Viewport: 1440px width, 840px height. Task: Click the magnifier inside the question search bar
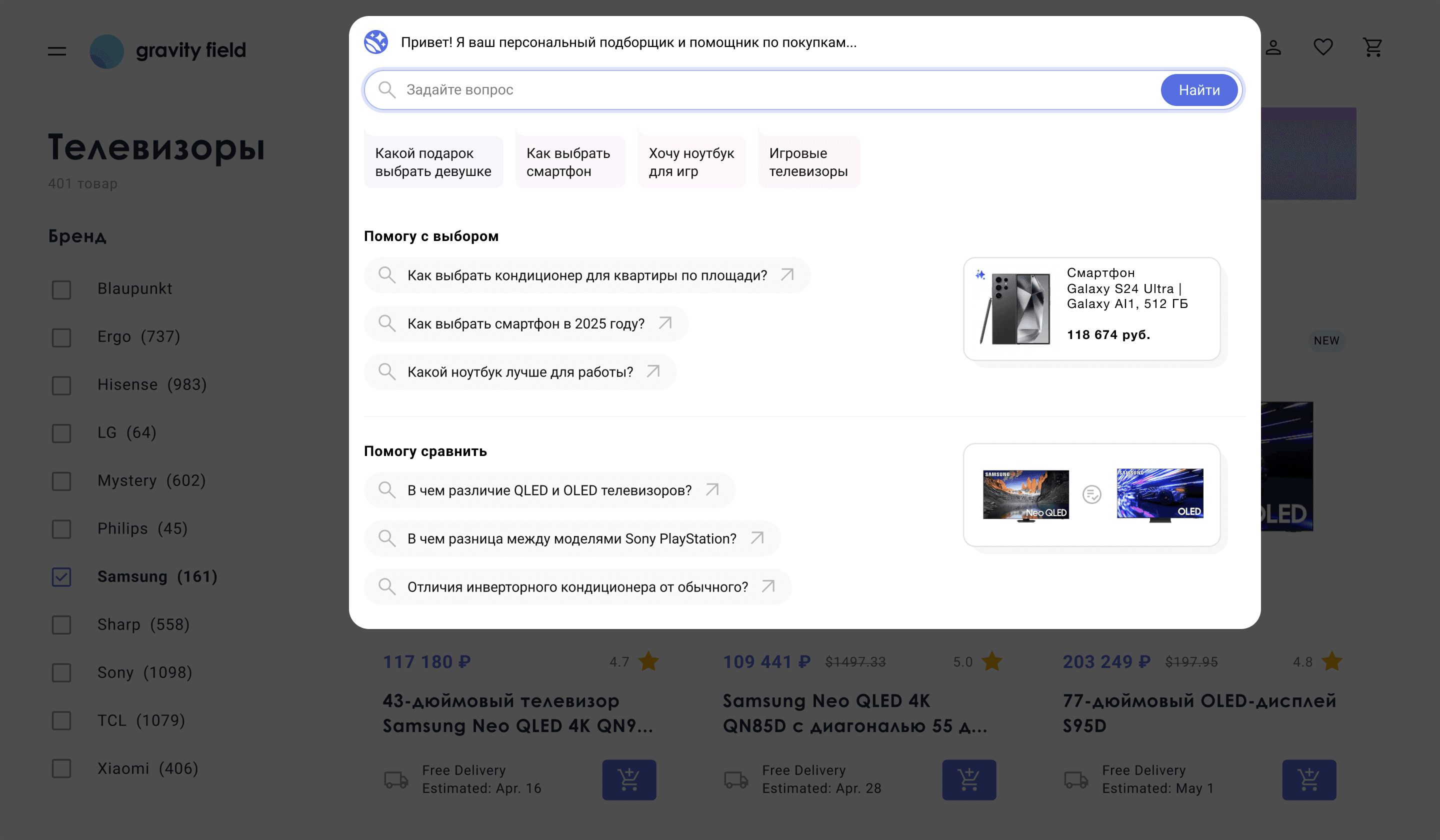click(x=387, y=89)
